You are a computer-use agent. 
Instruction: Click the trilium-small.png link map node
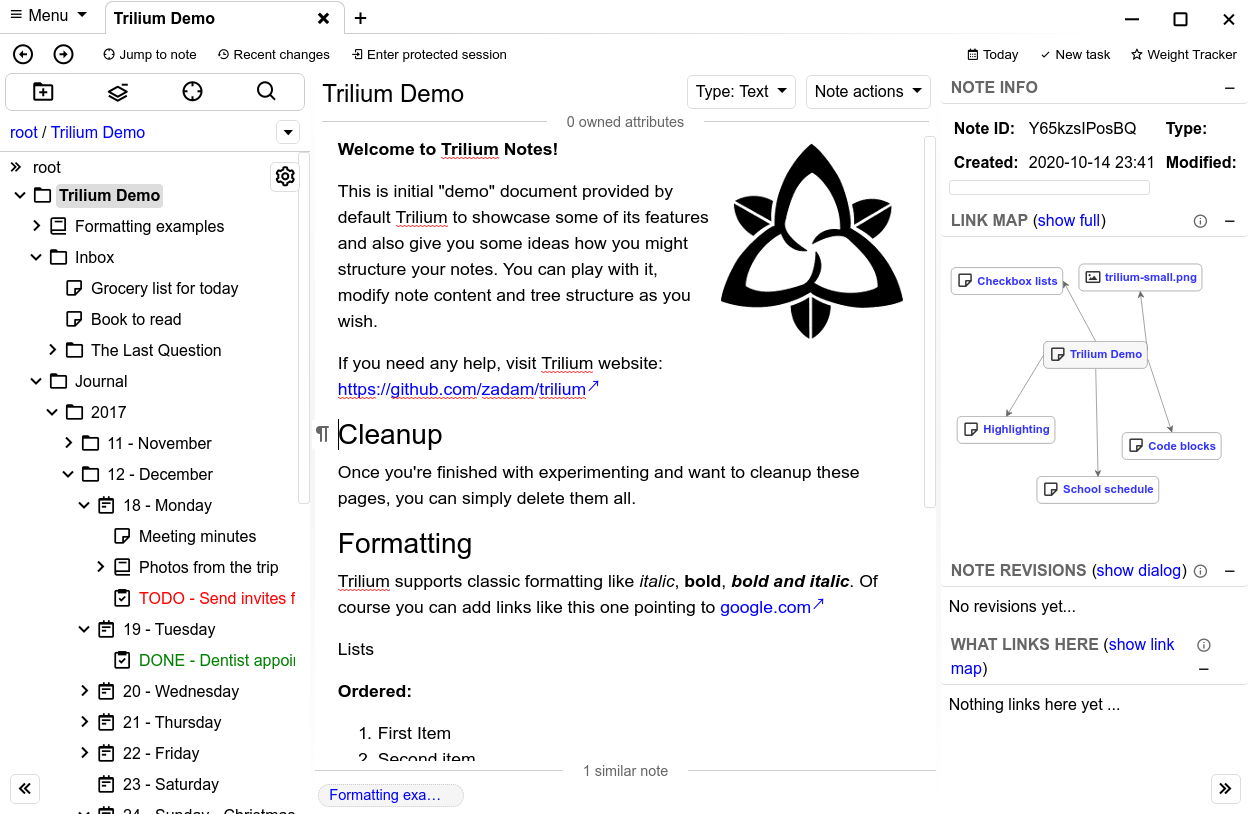1141,277
